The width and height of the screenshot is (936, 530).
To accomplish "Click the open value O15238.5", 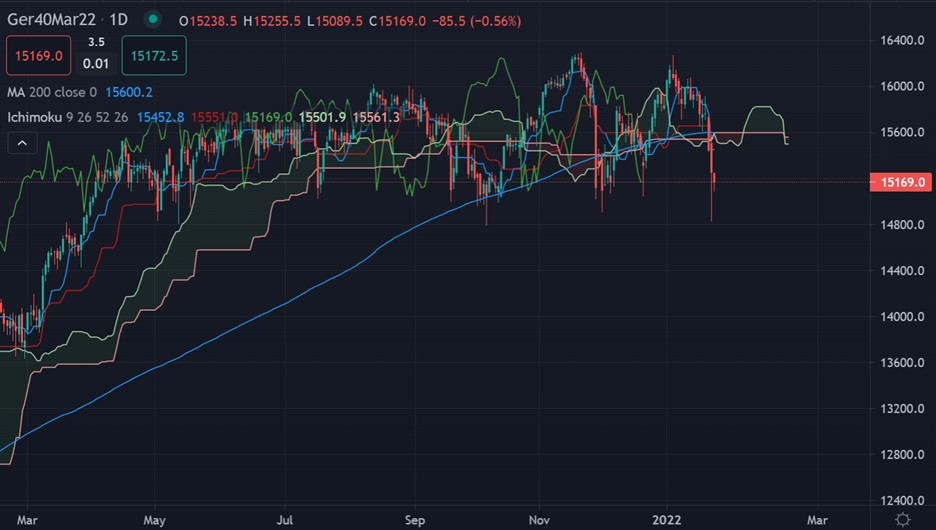I will pos(208,21).
